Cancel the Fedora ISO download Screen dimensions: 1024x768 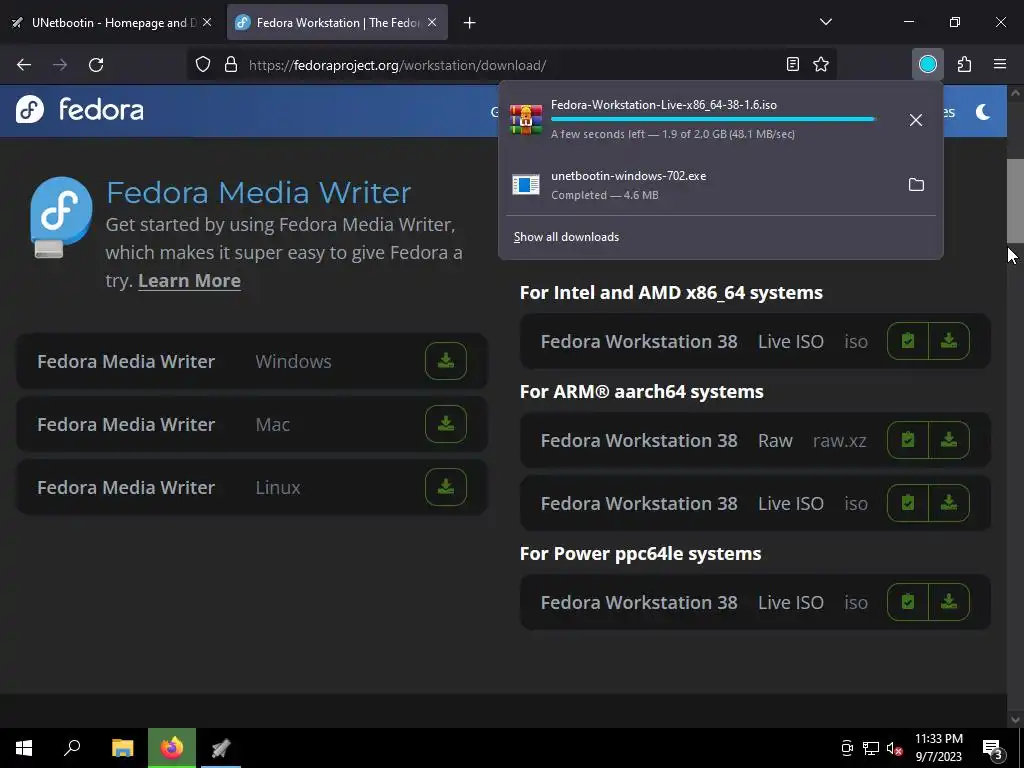coord(916,120)
